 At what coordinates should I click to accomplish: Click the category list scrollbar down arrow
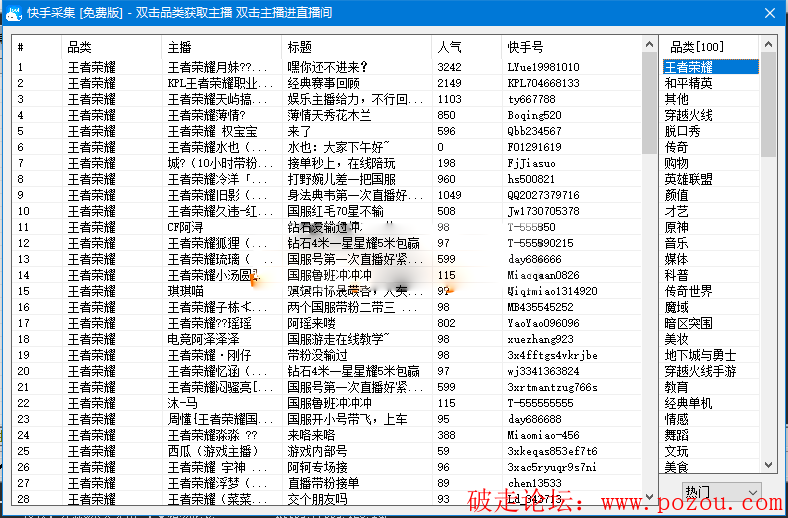768,465
